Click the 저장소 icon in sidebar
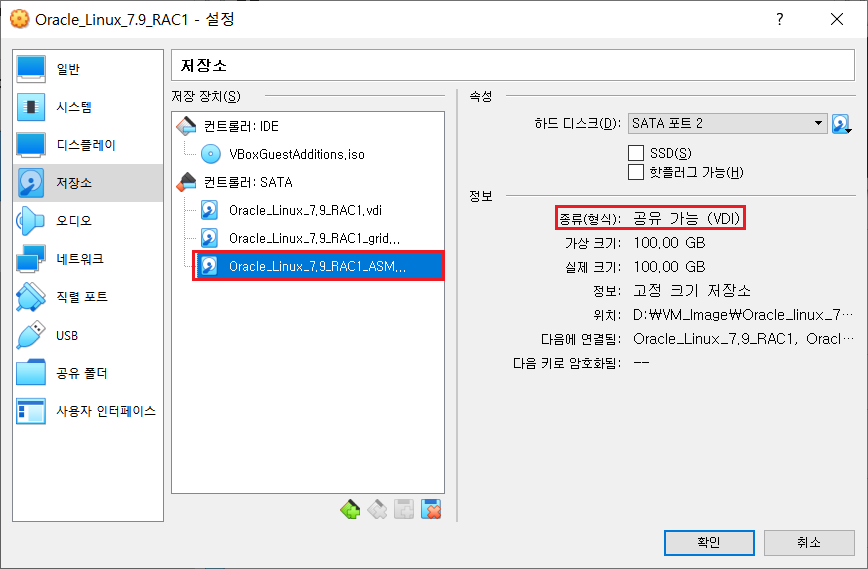This screenshot has width=868, height=569. pyautogui.click(x=31, y=183)
